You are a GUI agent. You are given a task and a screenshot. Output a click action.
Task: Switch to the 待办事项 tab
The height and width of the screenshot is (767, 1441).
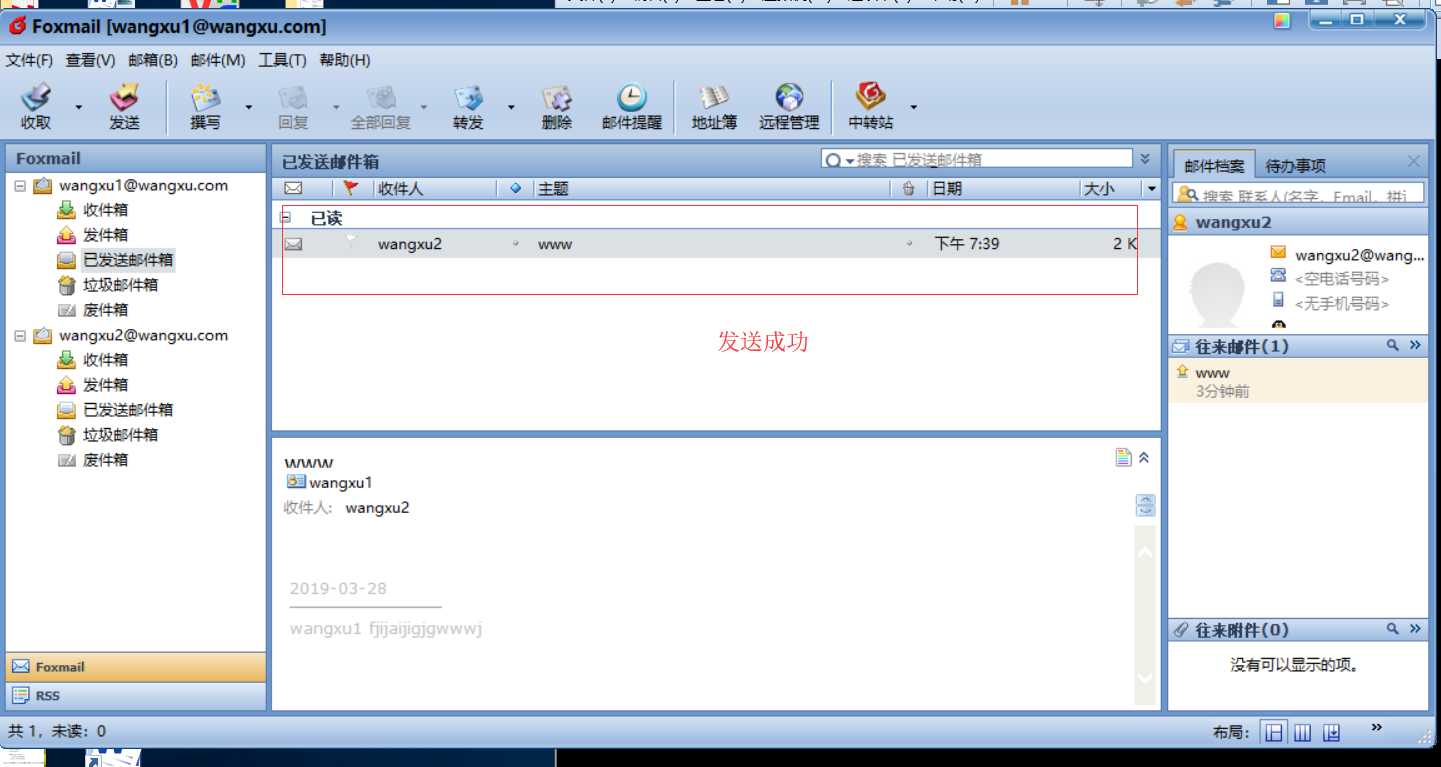(1295, 166)
